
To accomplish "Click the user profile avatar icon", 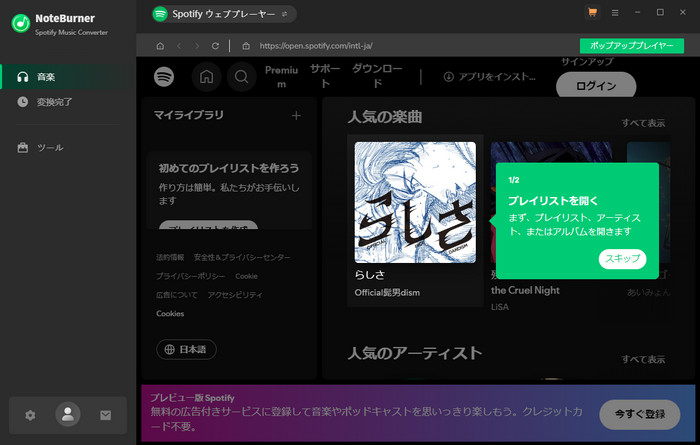I will [68, 414].
